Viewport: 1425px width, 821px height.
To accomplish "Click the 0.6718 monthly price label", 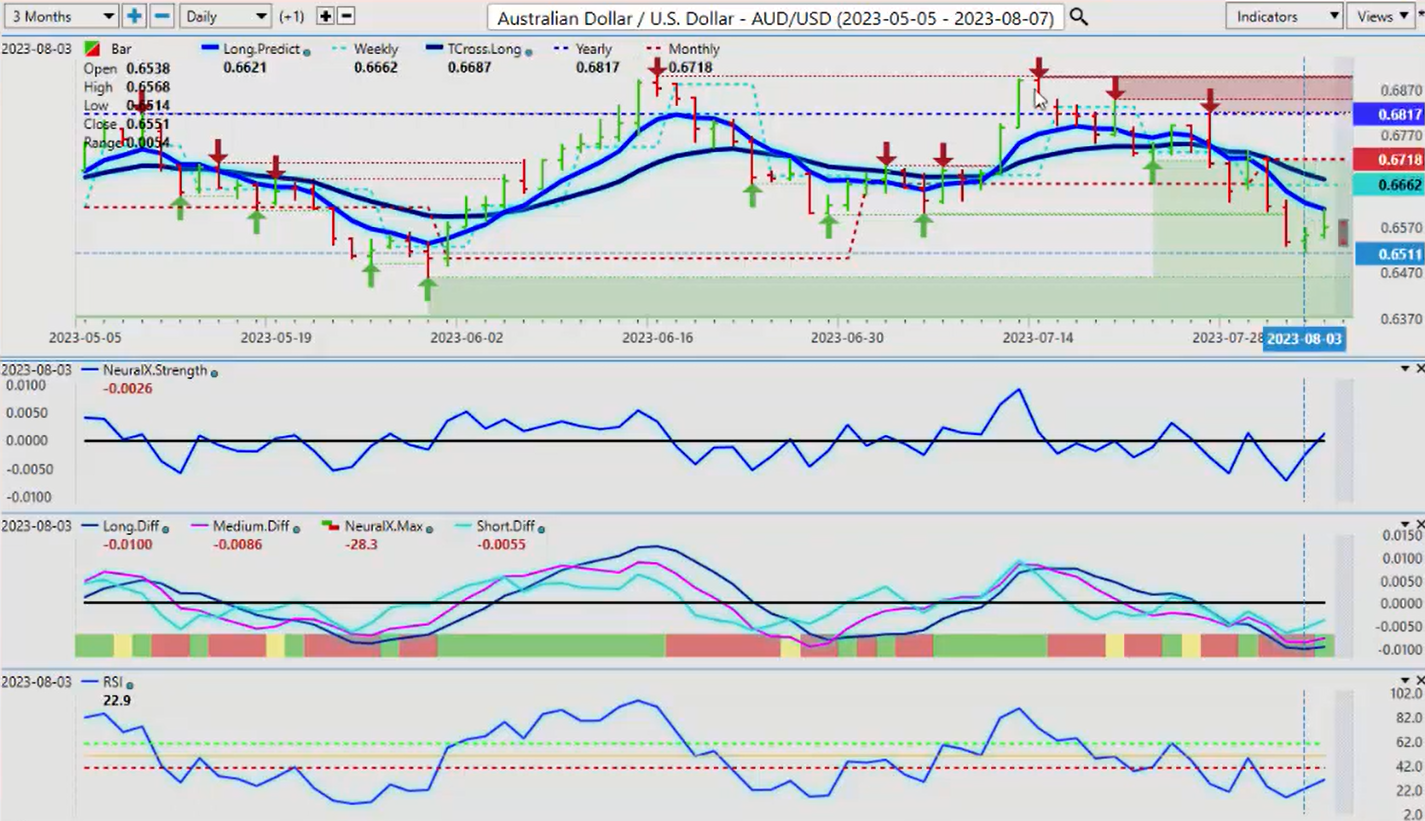I will pyautogui.click(x=1388, y=160).
